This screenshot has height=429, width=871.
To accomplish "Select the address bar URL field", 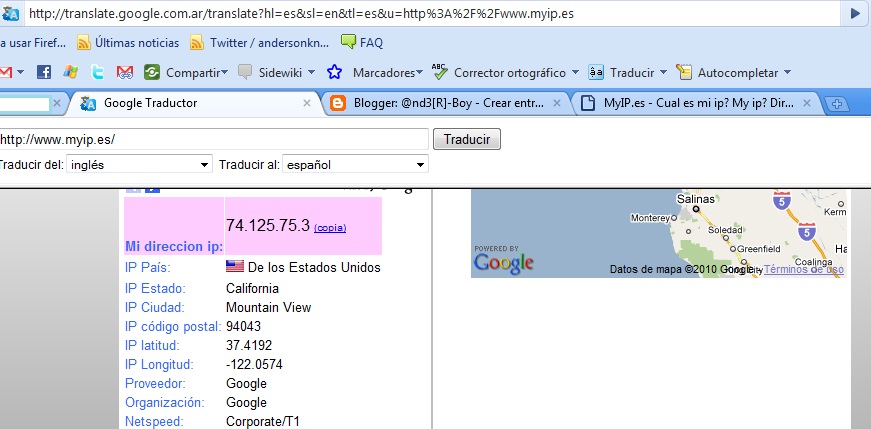I will tap(433, 14).
